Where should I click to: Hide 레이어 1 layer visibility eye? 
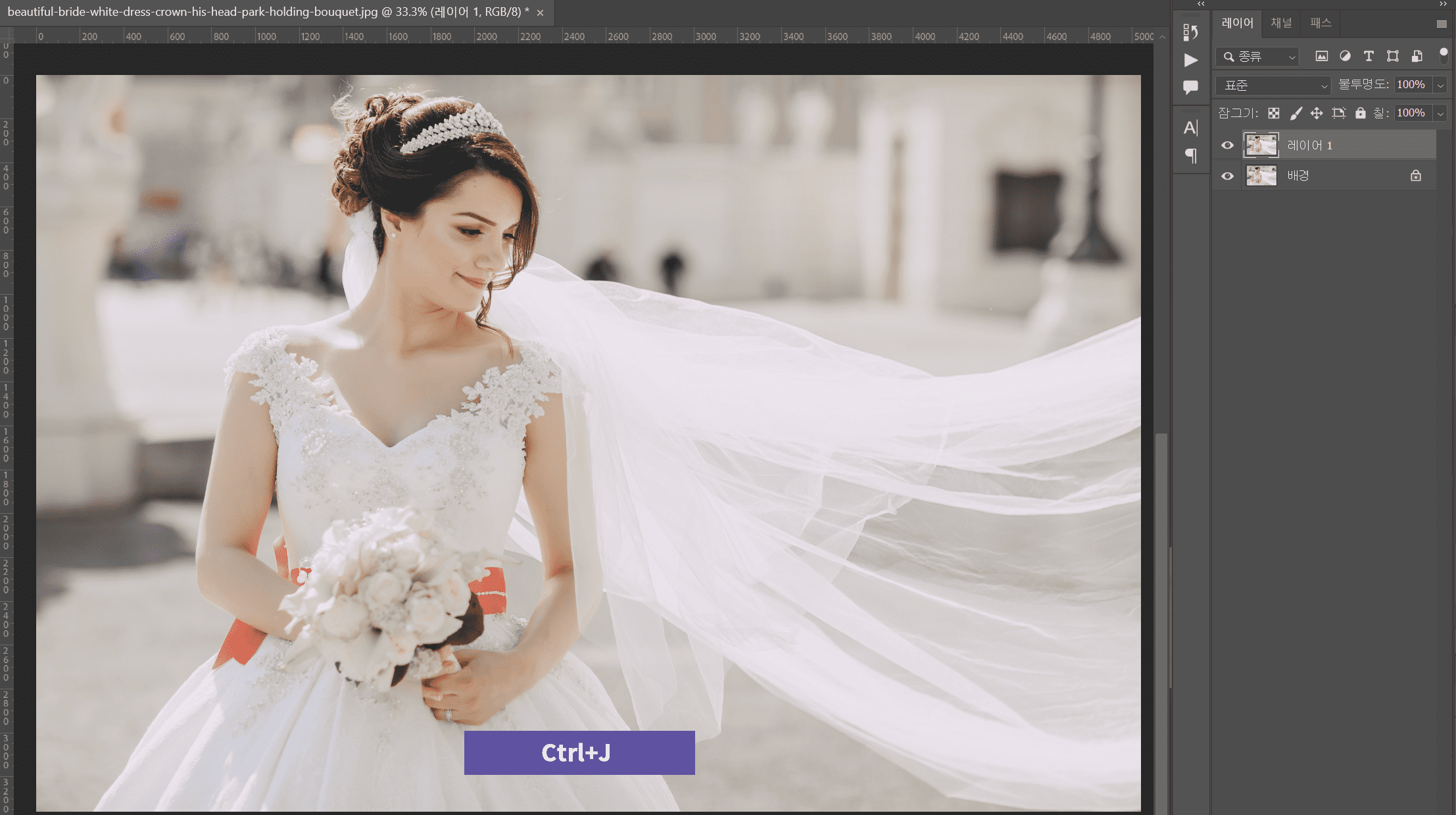click(x=1227, y=145)
